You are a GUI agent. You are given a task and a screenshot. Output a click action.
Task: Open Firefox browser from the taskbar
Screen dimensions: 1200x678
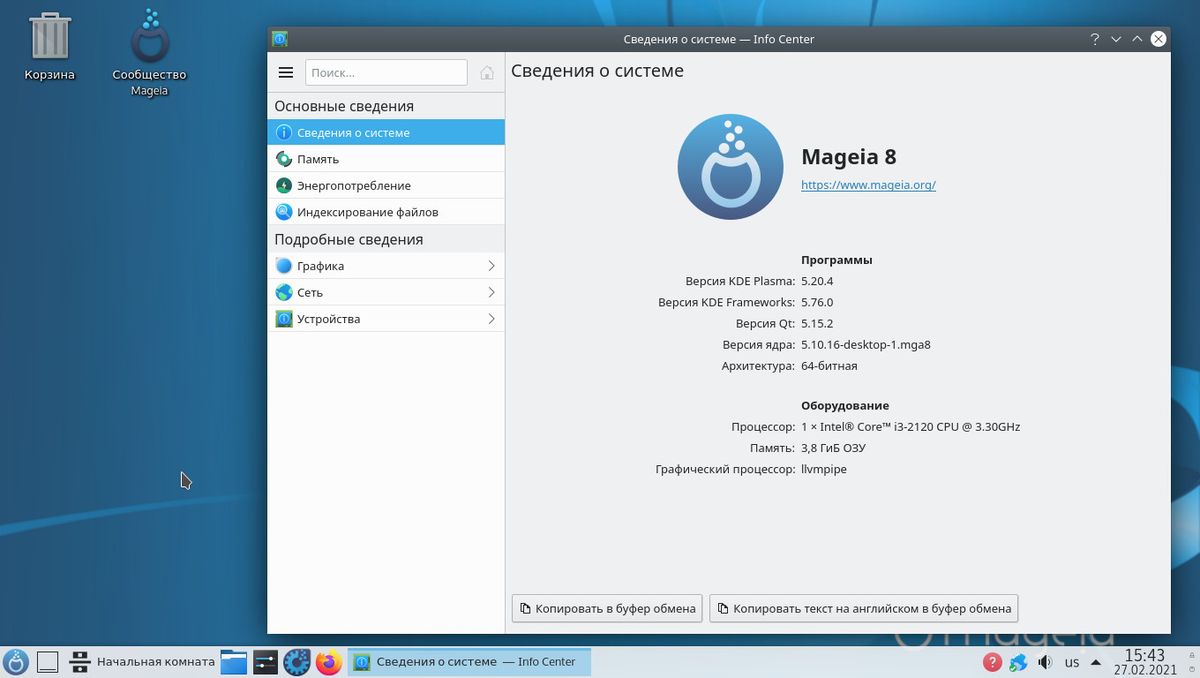(x=328, y=662)
